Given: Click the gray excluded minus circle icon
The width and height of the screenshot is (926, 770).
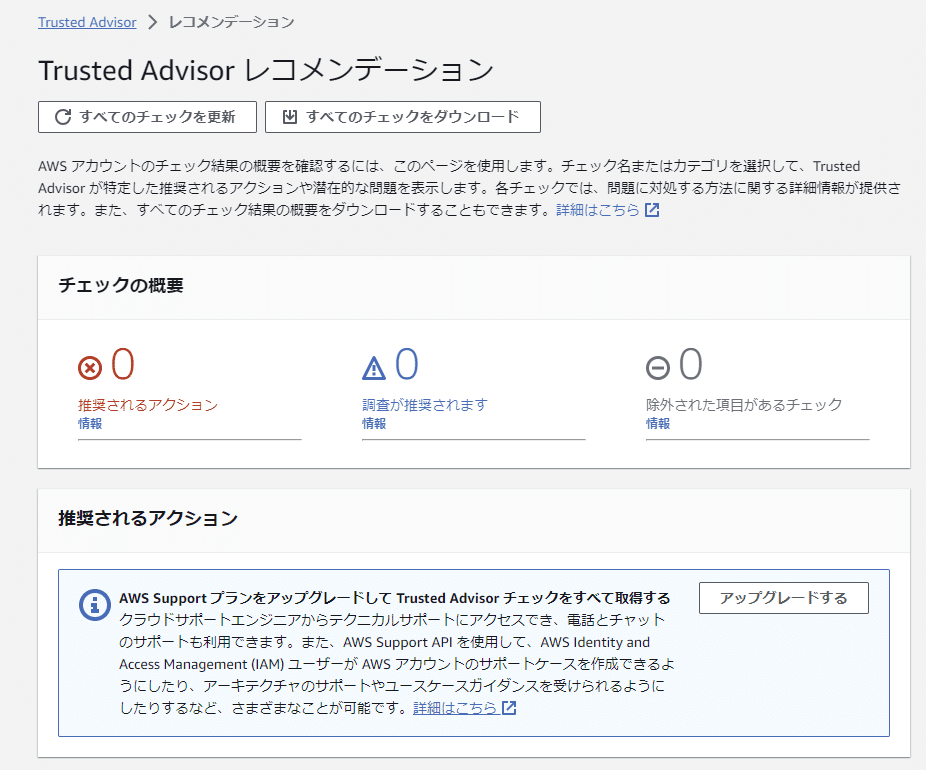Looking at the screenshot, I should pos(657,368).
